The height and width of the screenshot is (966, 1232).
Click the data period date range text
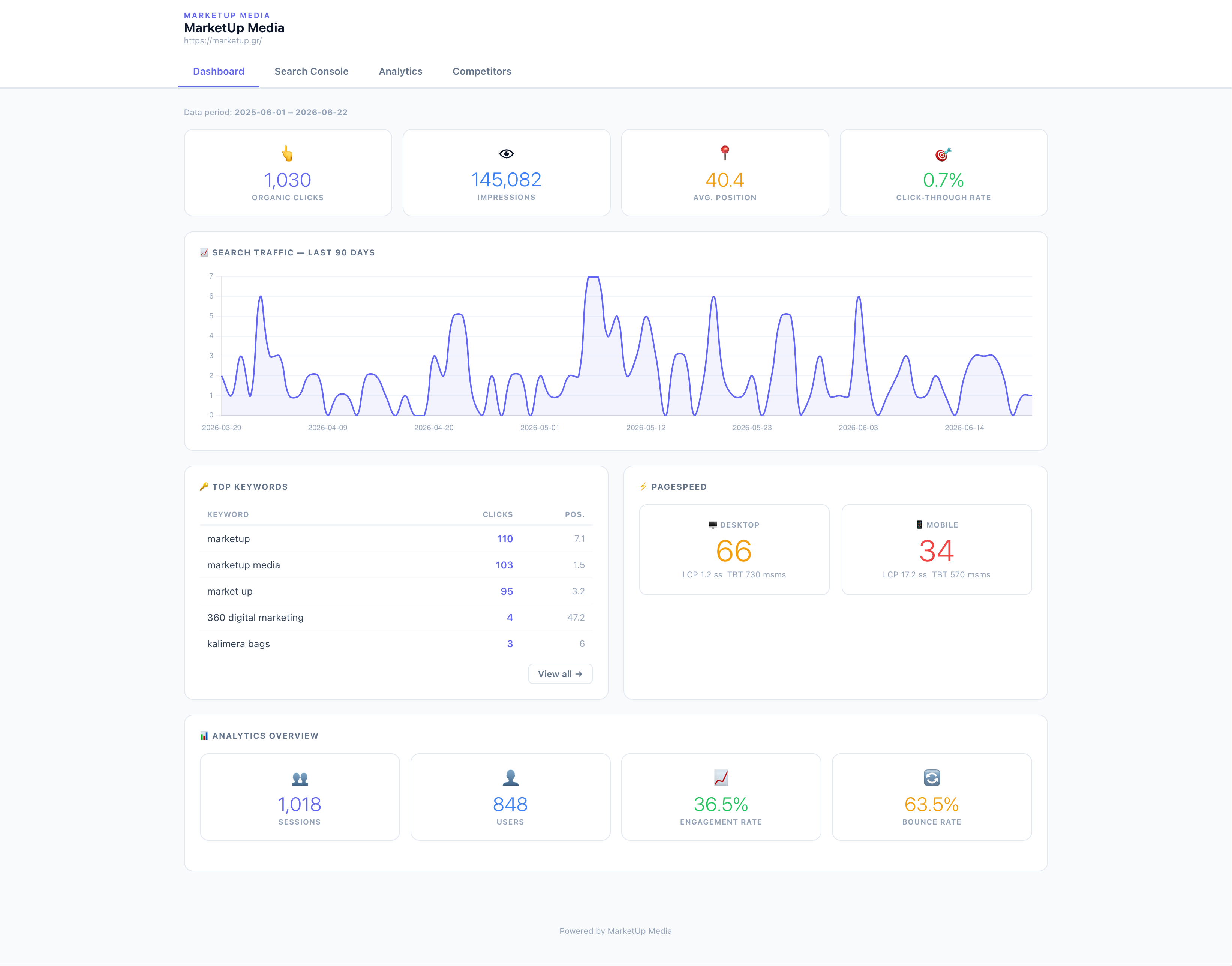coord(291,112)
